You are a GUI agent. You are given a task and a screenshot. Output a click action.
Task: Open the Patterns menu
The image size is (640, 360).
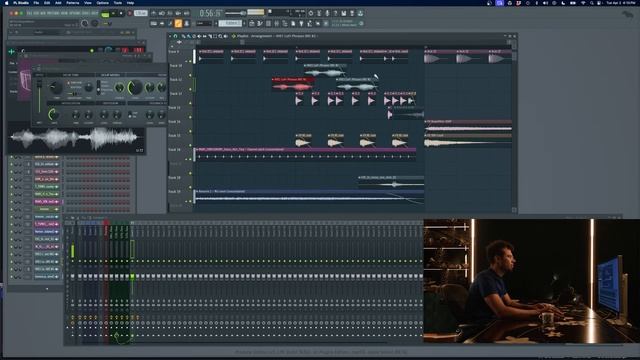(73, 3)
